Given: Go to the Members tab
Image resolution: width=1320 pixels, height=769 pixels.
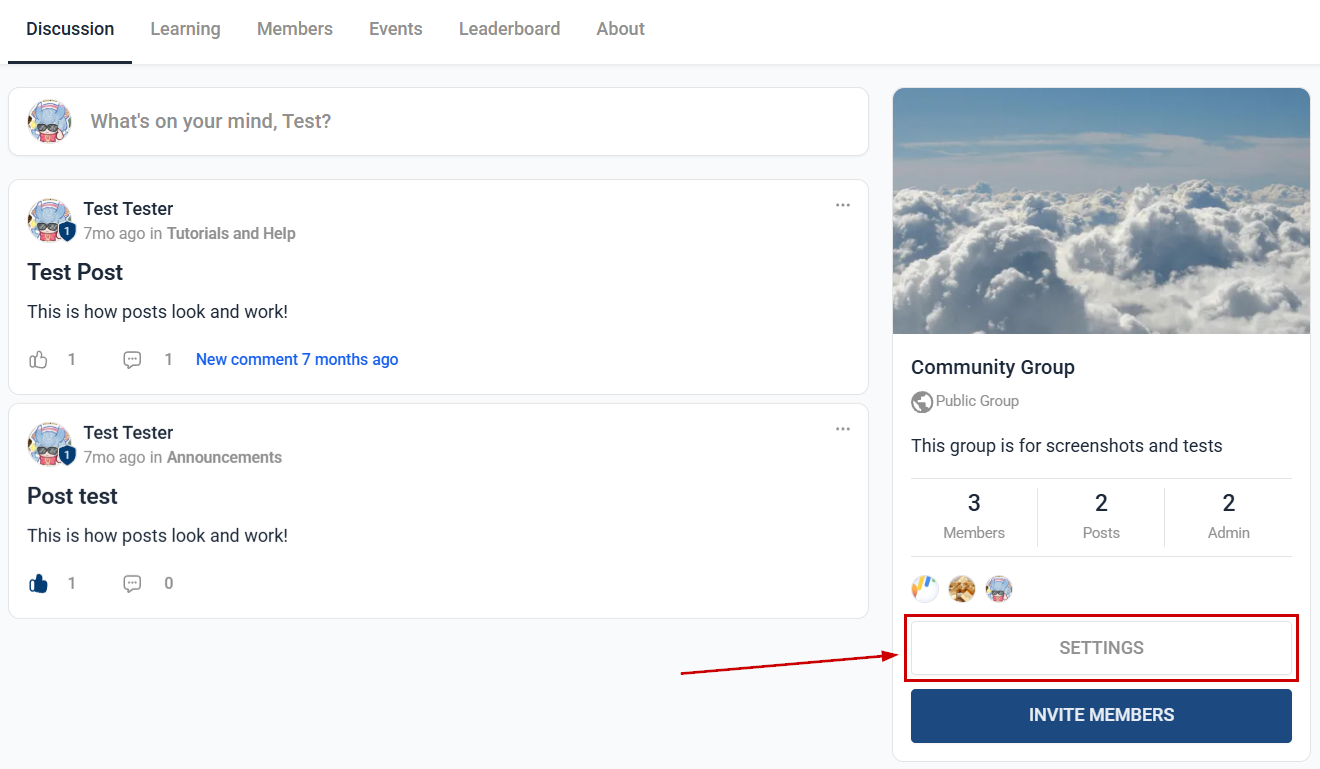Looking at the screenshot, I should point(295,29).
